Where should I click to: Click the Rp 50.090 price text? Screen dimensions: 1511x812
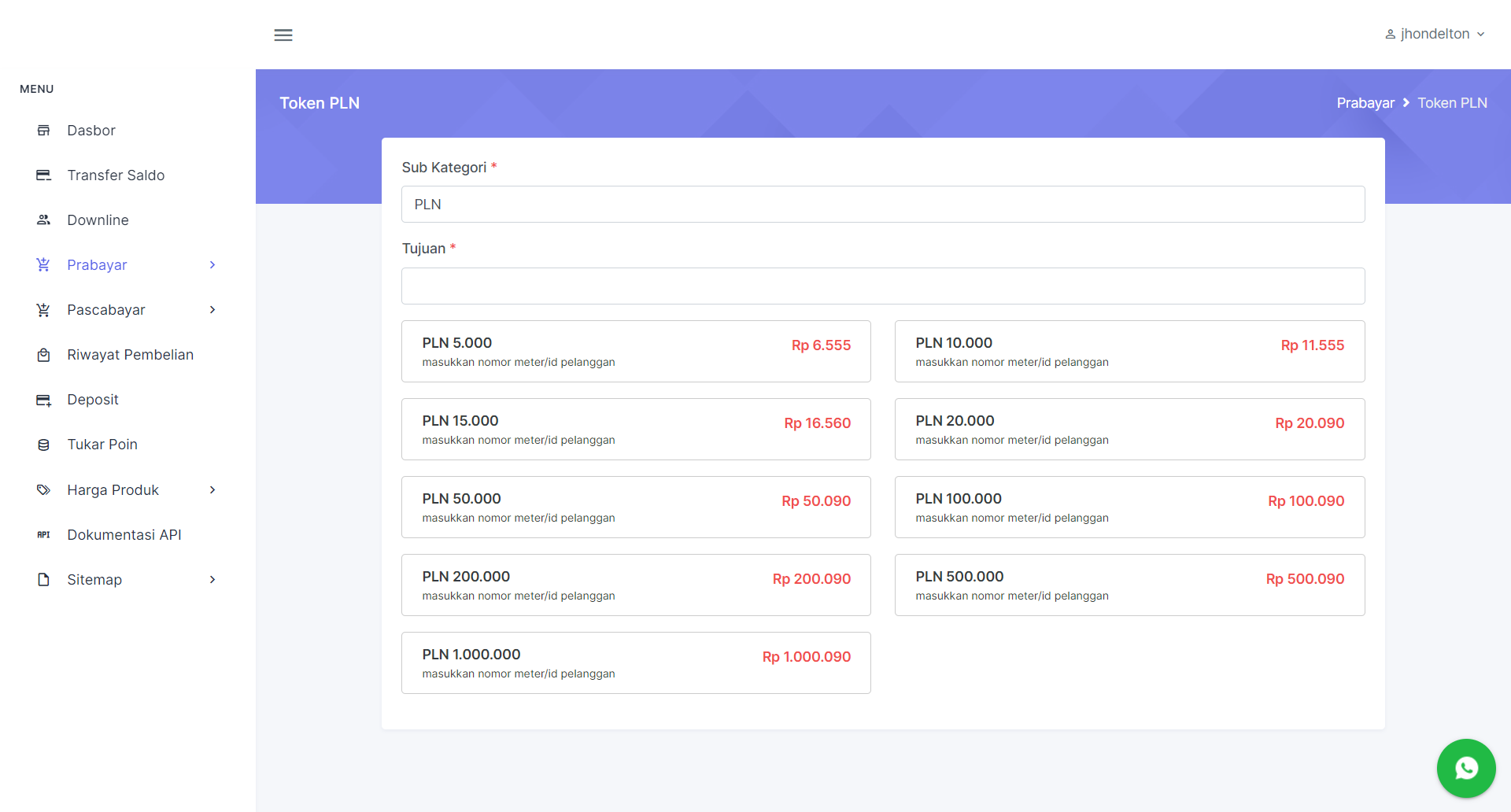pyautogui.click(x=816, y=501)
